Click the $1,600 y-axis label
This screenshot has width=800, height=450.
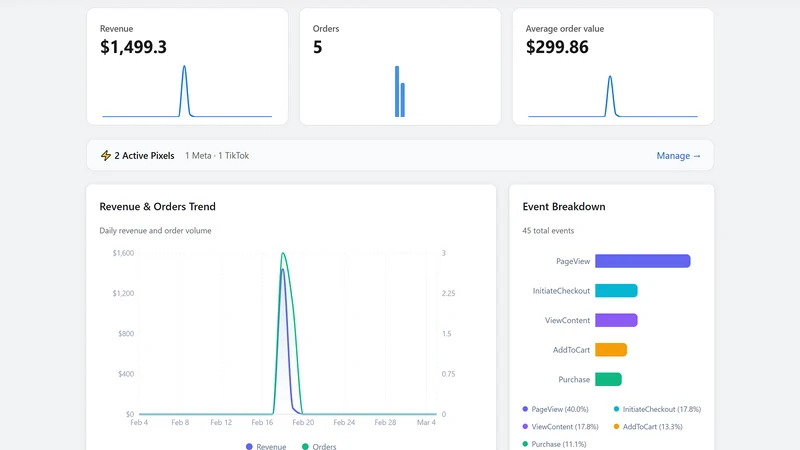point(123,253)
